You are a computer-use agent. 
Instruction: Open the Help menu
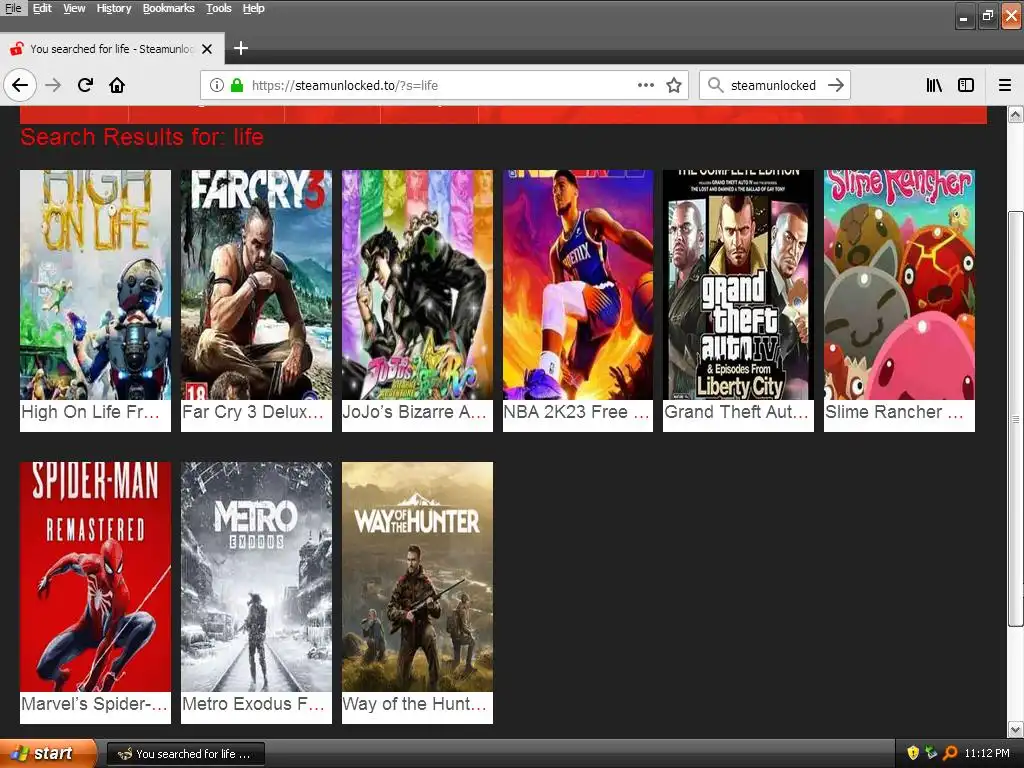253,8
